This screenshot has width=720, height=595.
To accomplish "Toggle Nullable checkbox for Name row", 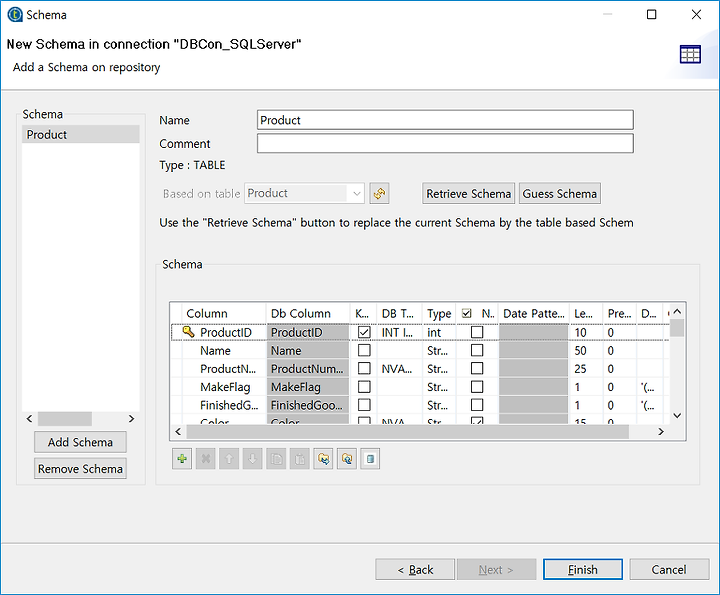I will coord(477,350).
